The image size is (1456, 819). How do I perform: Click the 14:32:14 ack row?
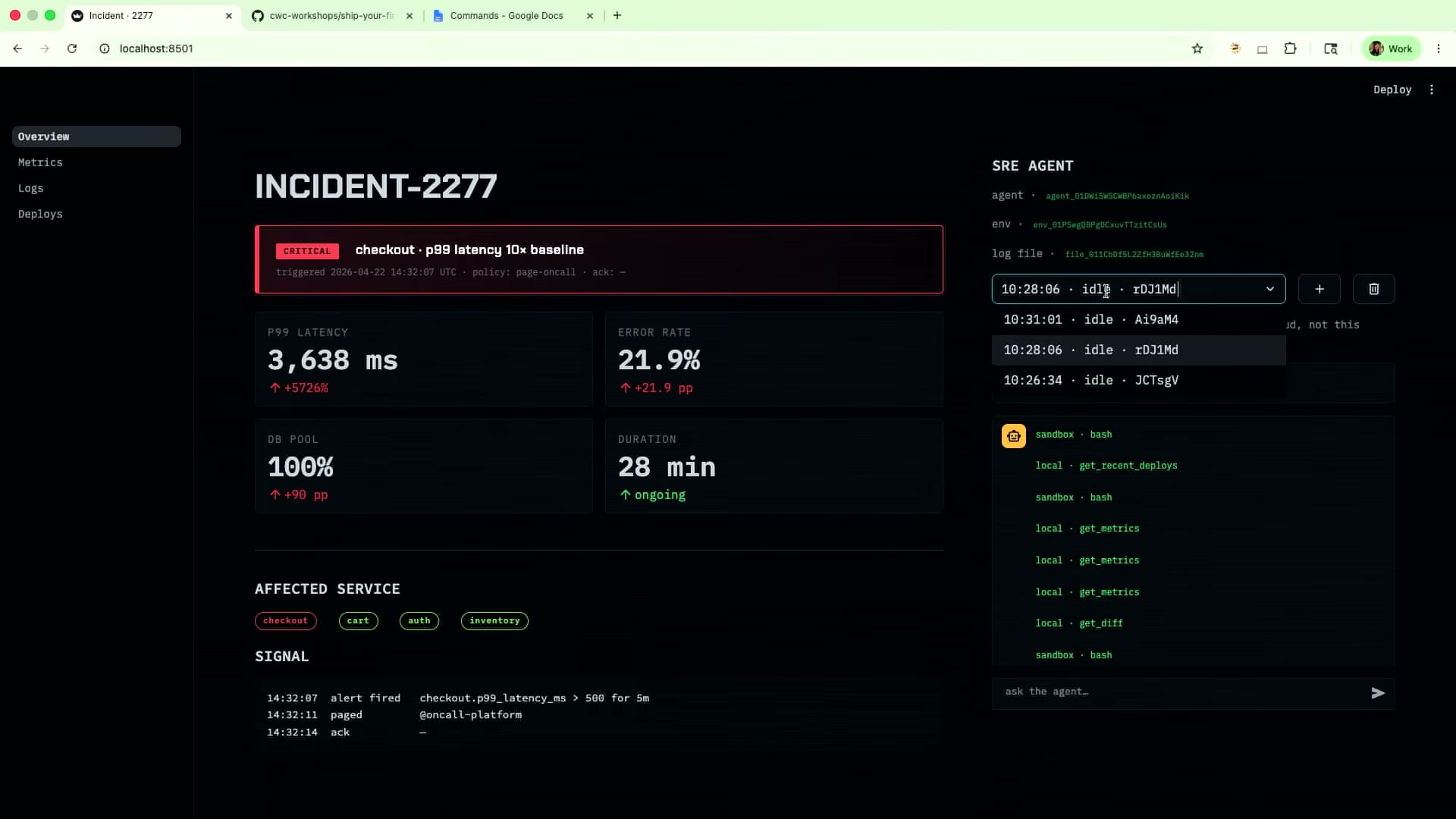[347, 733]
